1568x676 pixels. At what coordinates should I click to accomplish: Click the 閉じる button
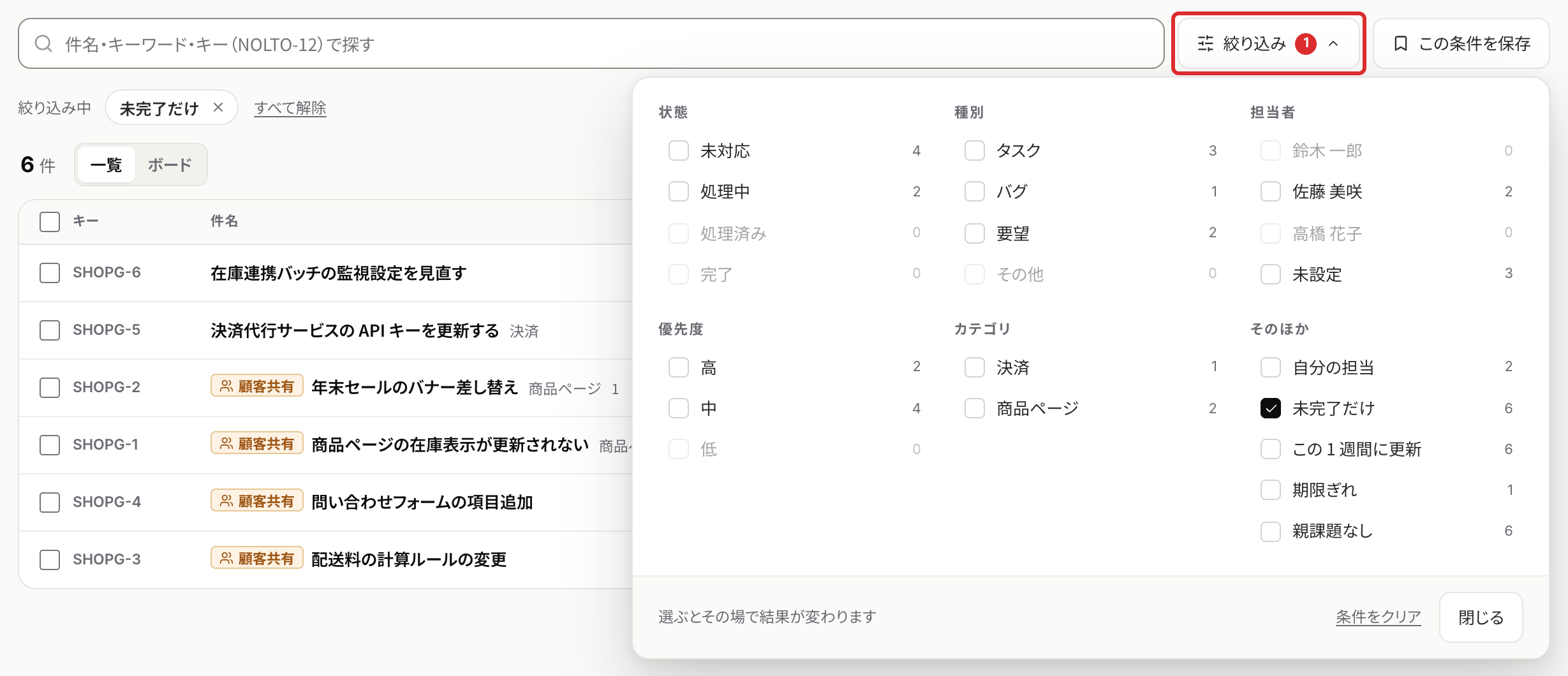tap(1481, 617)
